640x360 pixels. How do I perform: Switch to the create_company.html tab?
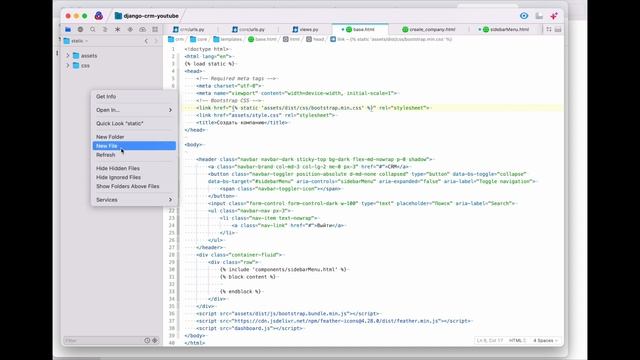coord(429,29)
